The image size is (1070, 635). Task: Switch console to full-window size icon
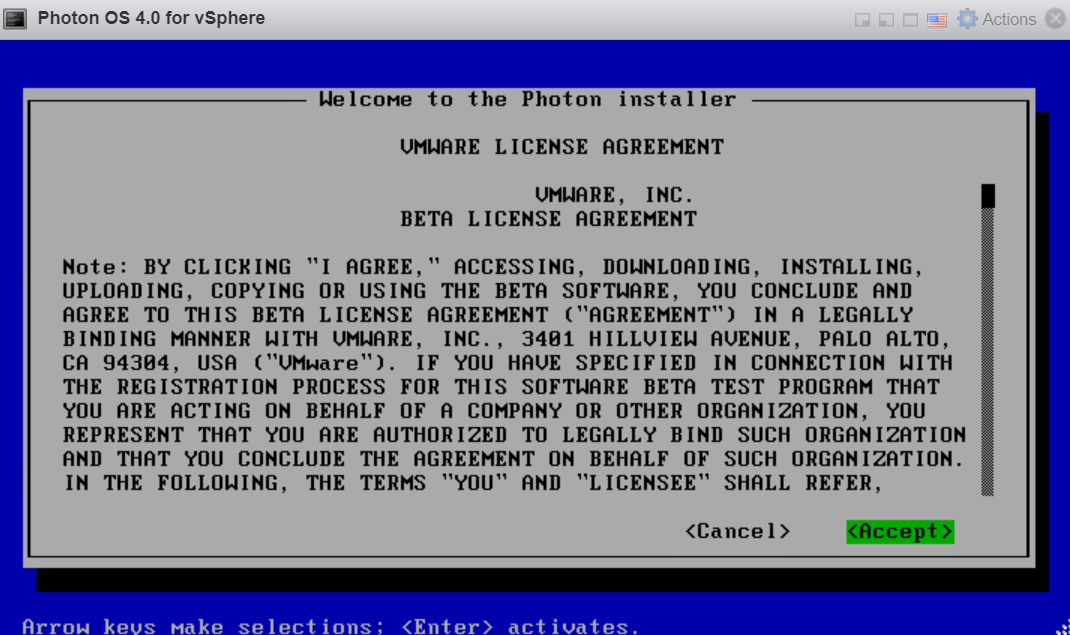tap(909, 20)
